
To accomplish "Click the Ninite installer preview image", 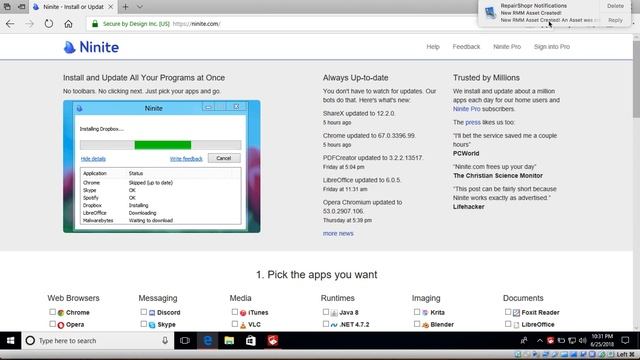I will (x=162, y=167).
